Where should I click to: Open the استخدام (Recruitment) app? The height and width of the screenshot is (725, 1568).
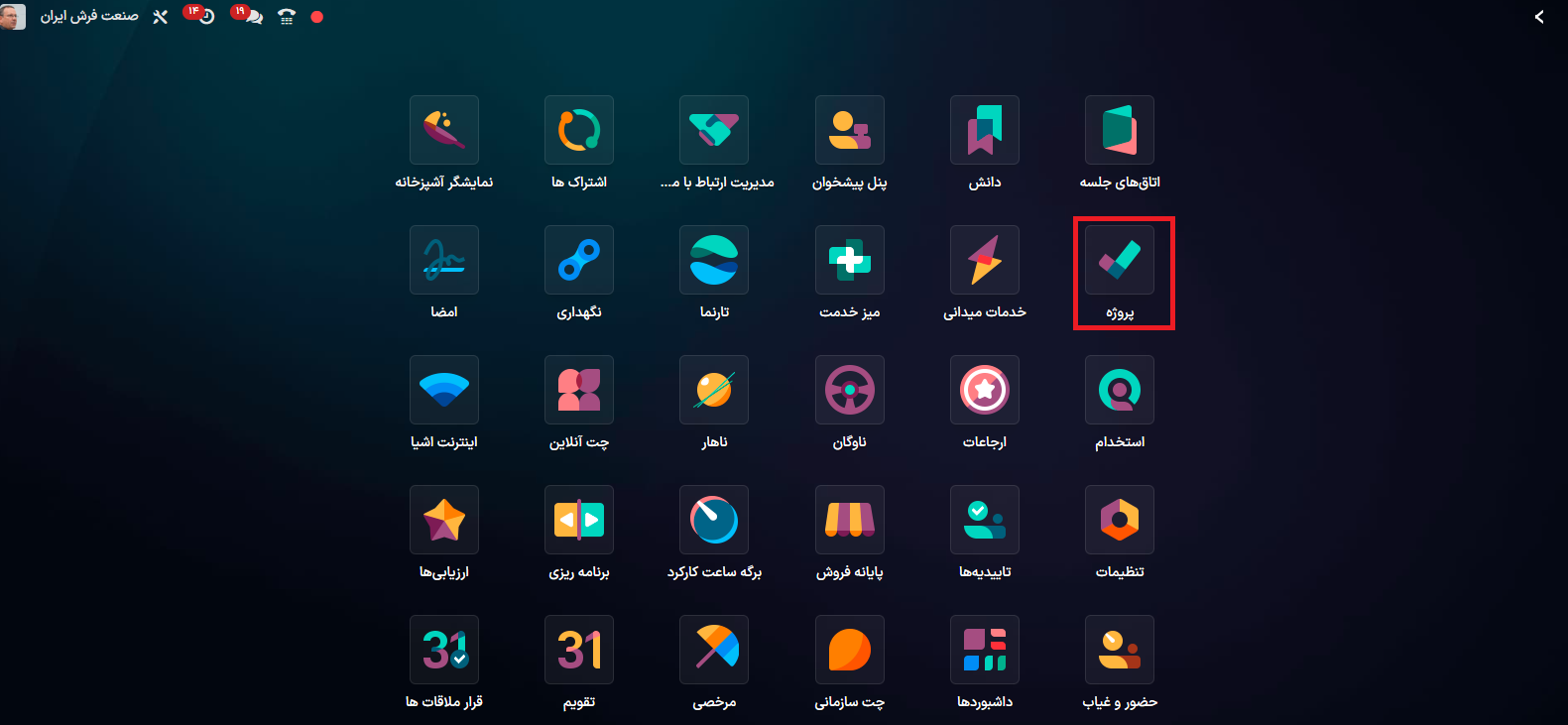pyautogui.click(x=1119, y=390)
